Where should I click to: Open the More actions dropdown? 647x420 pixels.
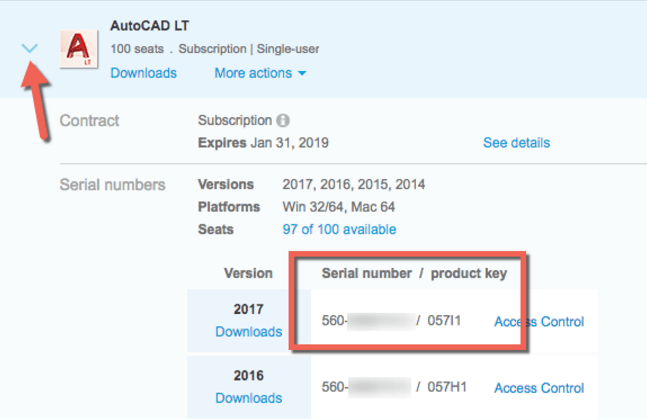coord(260,73)
